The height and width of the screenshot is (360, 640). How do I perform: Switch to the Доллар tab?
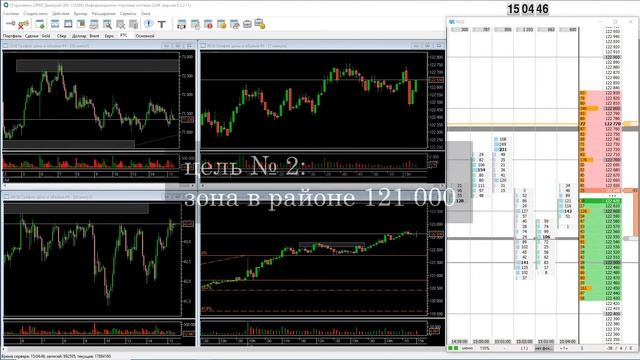click(79, 36)
